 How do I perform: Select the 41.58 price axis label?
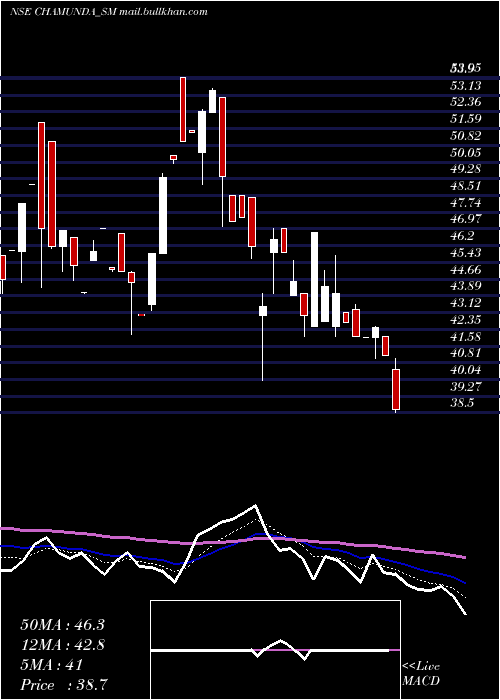click(466, 336)
